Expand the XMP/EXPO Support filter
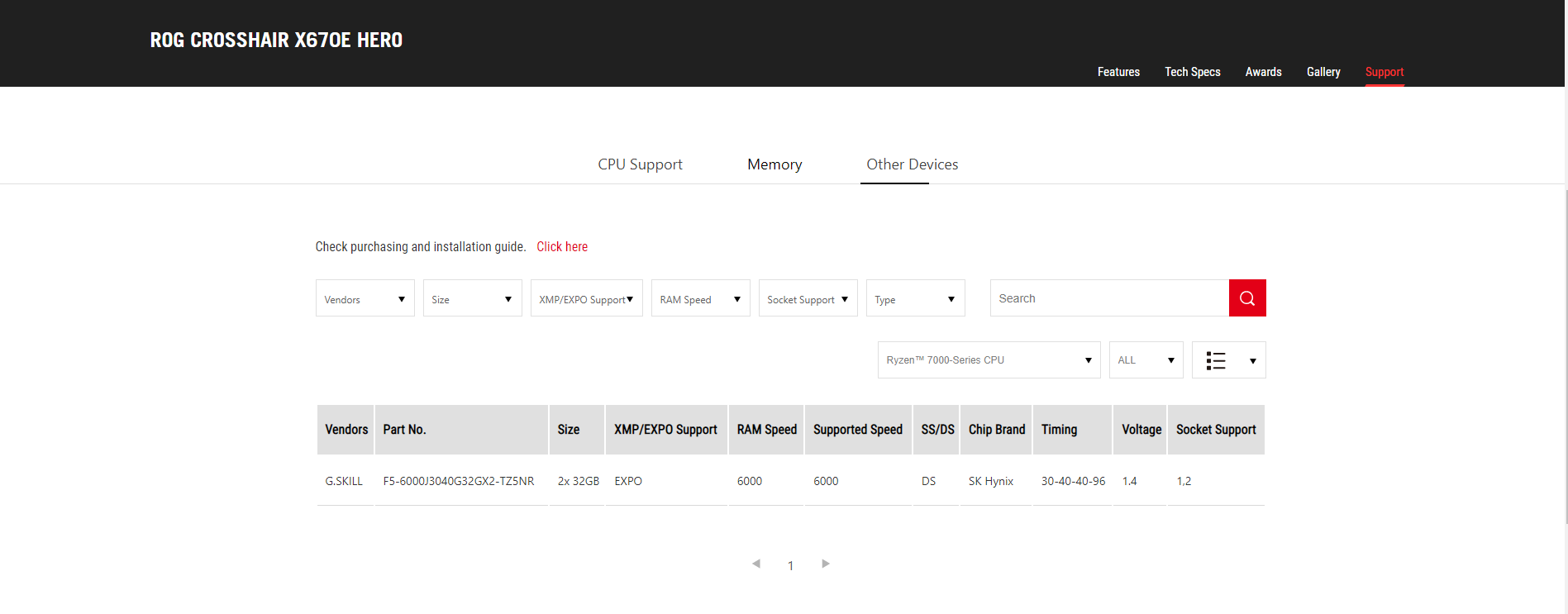The image size is (1568, 614). pos(587,298)
